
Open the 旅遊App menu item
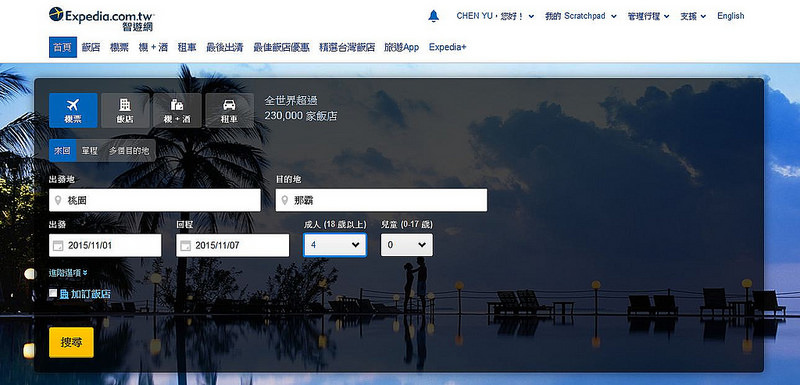(x=402, y=47)
